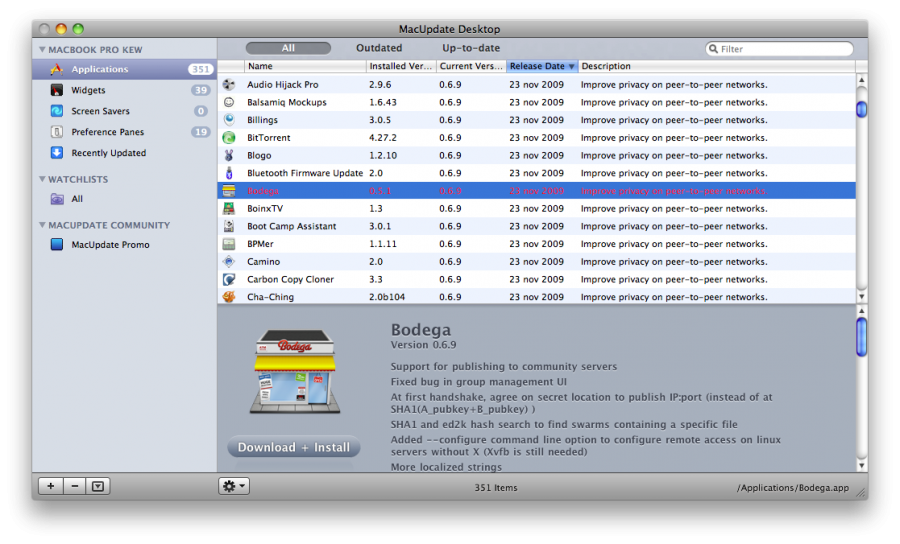
Task: Click the BitTorrent green icon
Action: tap(229, 137)
